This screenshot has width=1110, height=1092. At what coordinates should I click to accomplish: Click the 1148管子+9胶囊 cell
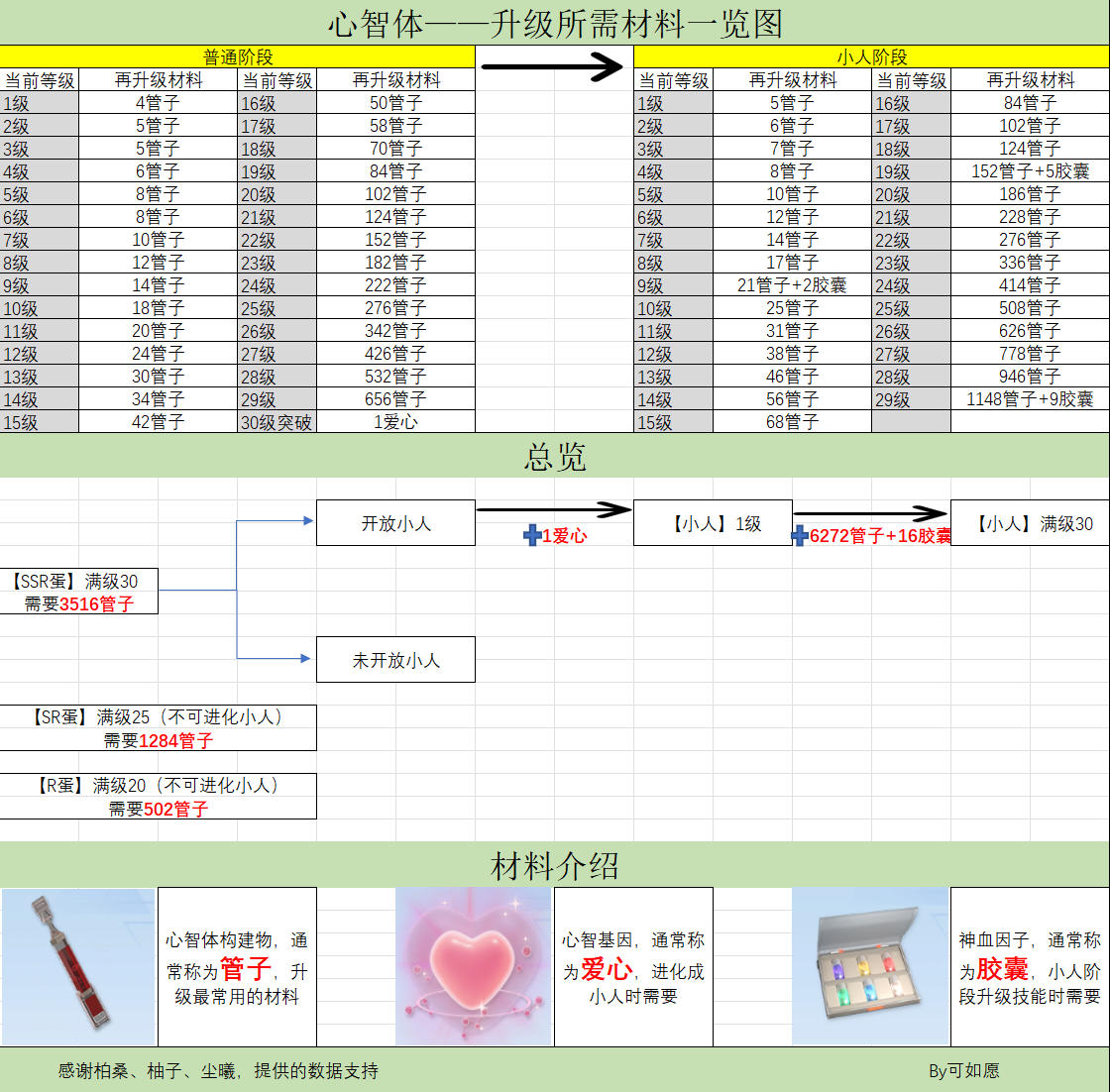click(1030, 399)
